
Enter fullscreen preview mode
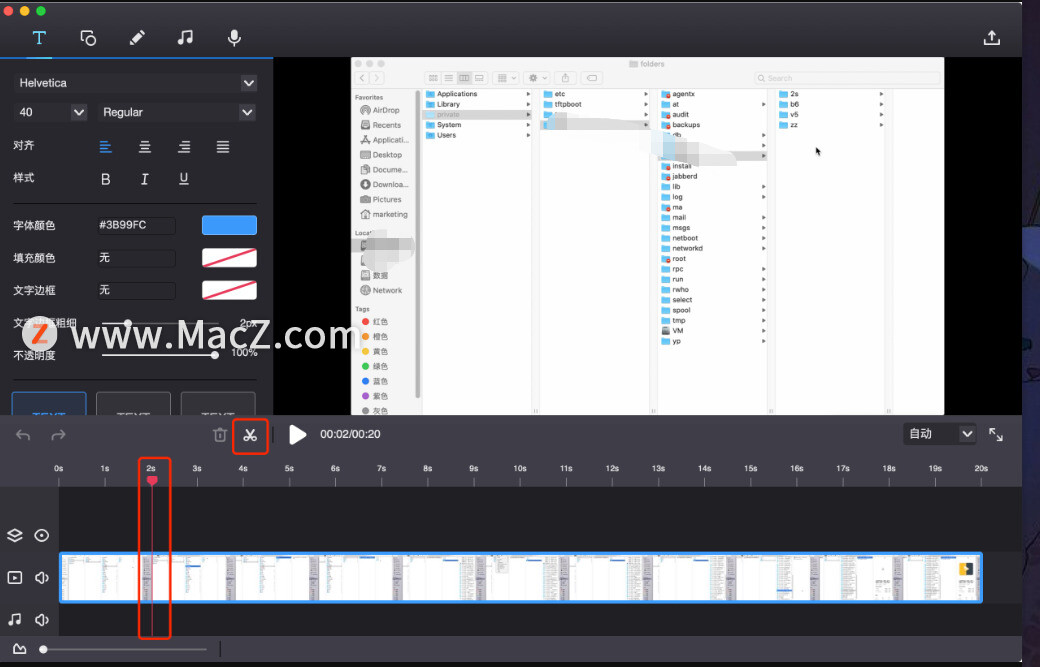[996, 434]
